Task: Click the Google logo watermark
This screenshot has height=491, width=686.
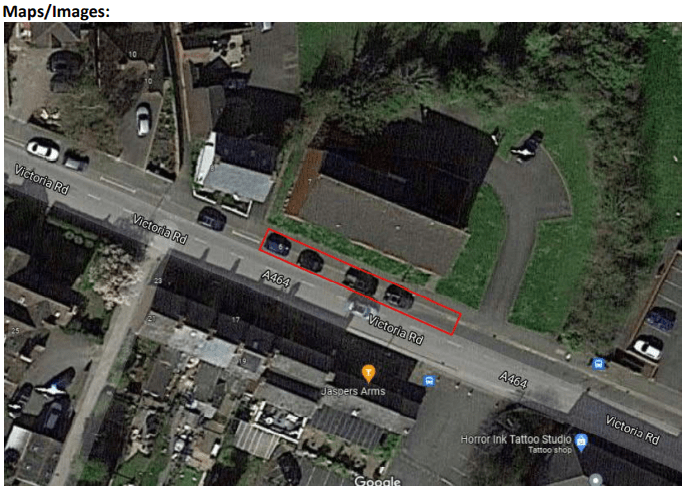Action: 378,482
